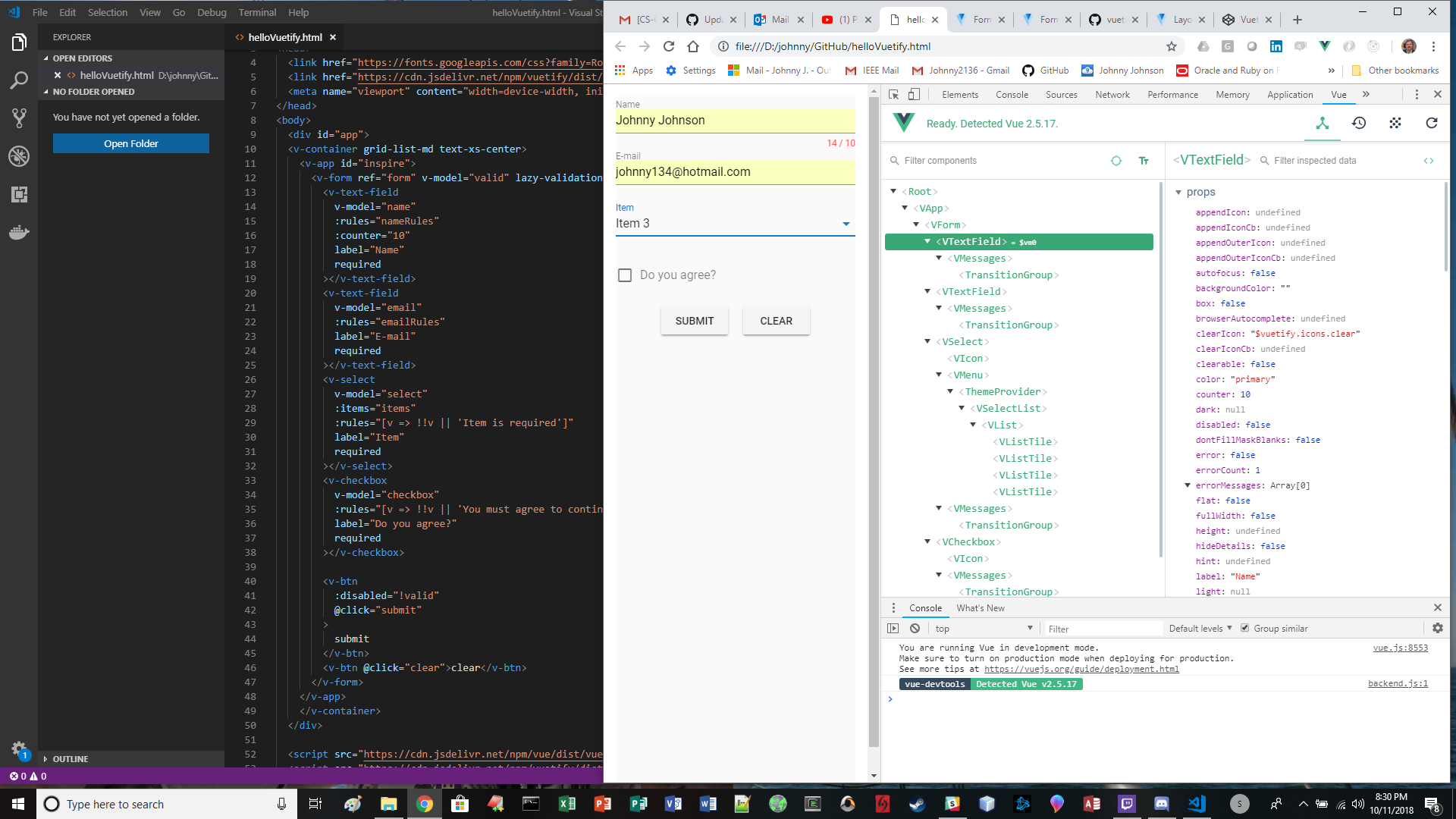The width and height of the screenshot is (1456, 819).
Task: Open the Source Control view in activity bar
Action: pyautogui.click(x=19, y=118)
